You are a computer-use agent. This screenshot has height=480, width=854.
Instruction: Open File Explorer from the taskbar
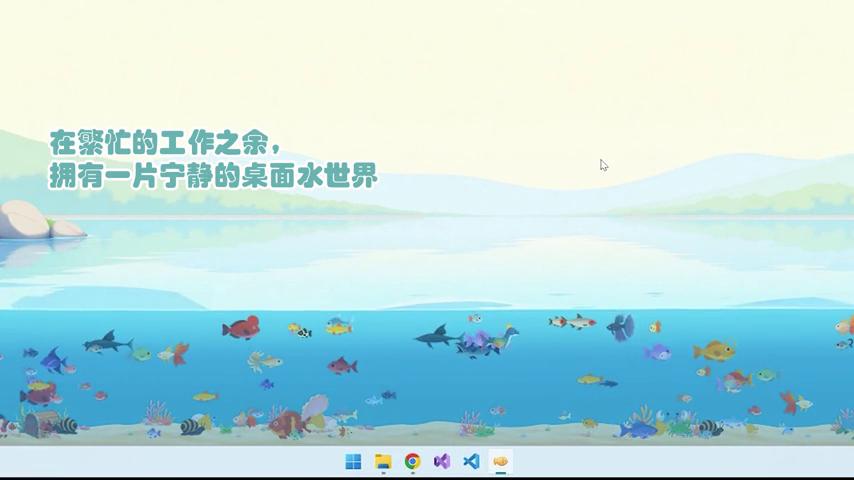click(x=383, y=461)
